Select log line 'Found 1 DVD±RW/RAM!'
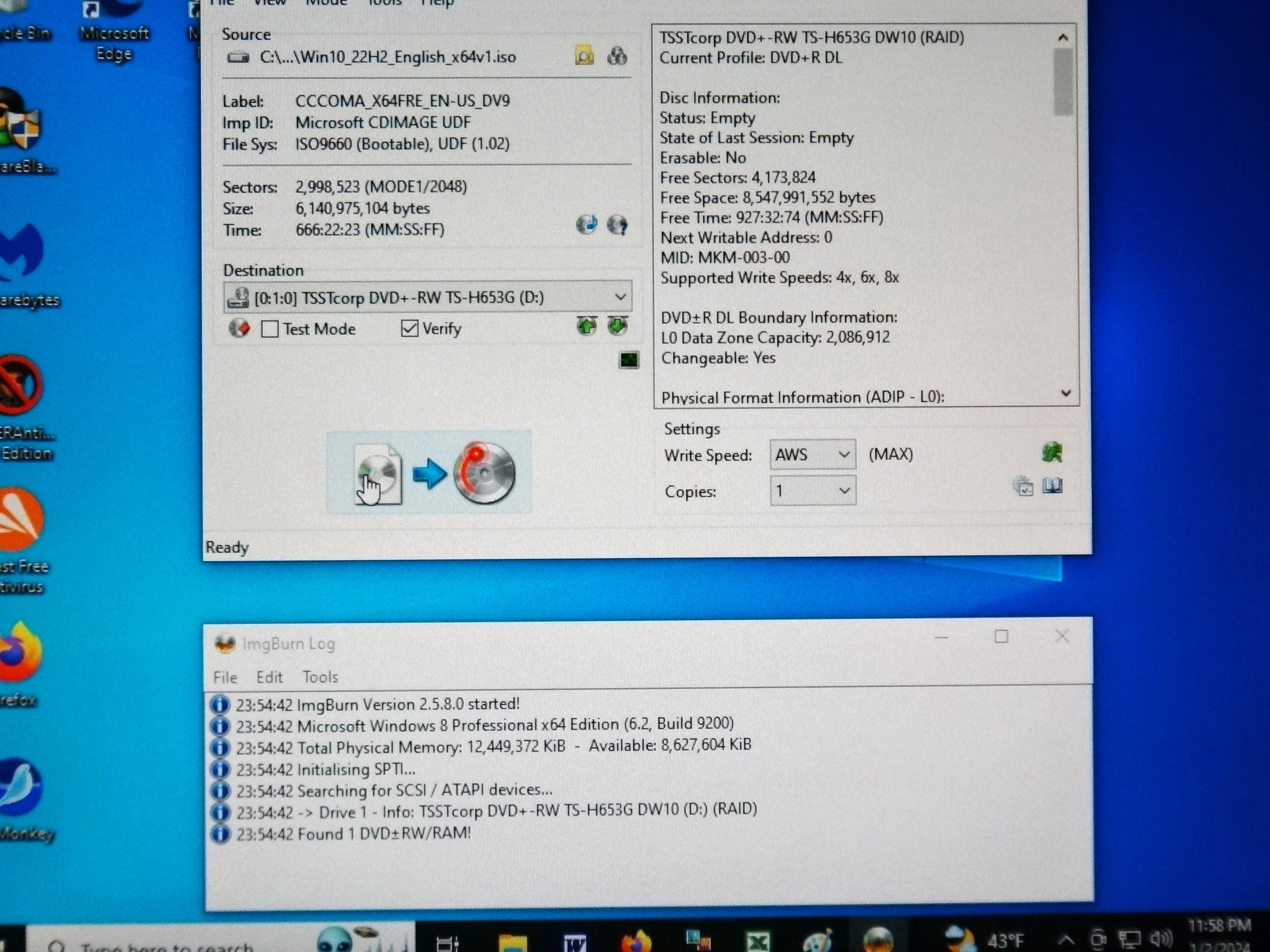Viewport: 1270px width, 952px height. [353, 833]
